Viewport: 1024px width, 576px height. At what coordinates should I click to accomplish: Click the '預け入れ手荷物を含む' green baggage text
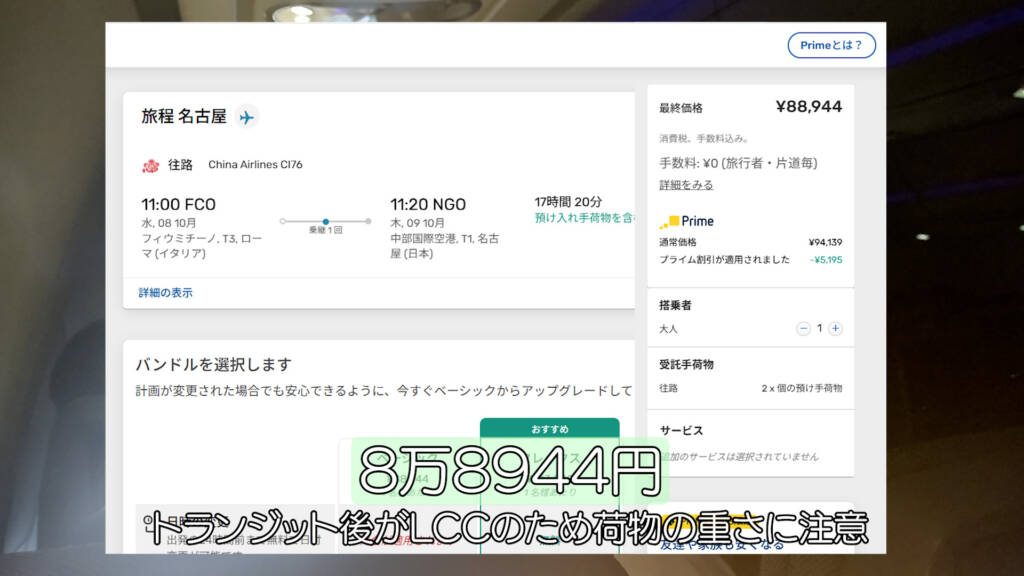click(x=584, y=217)
